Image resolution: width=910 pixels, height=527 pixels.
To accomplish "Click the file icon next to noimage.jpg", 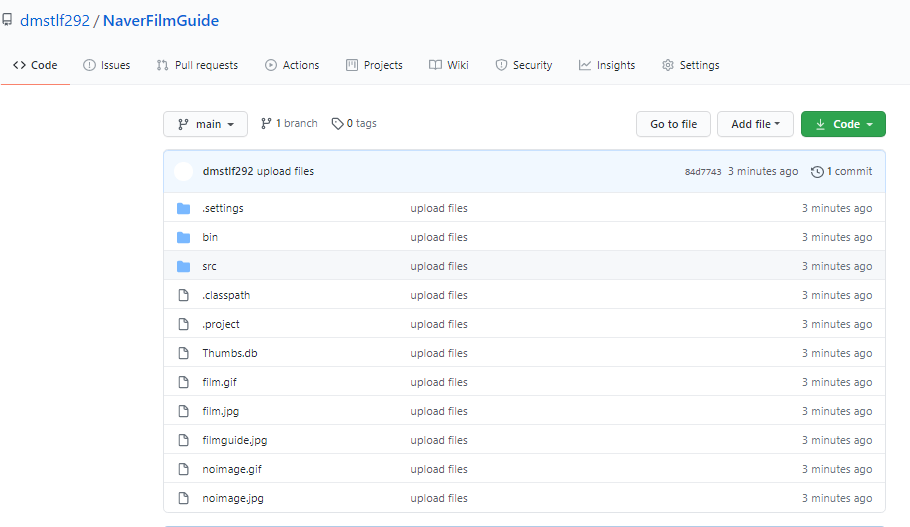I will point(183,499).
